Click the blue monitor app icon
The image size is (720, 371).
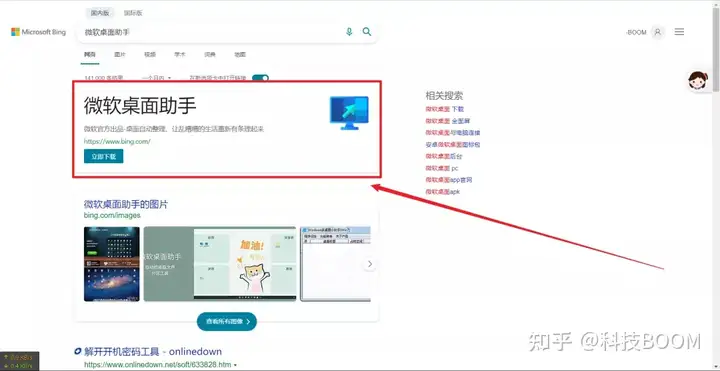pyautogui.click(x=349, y=112)
